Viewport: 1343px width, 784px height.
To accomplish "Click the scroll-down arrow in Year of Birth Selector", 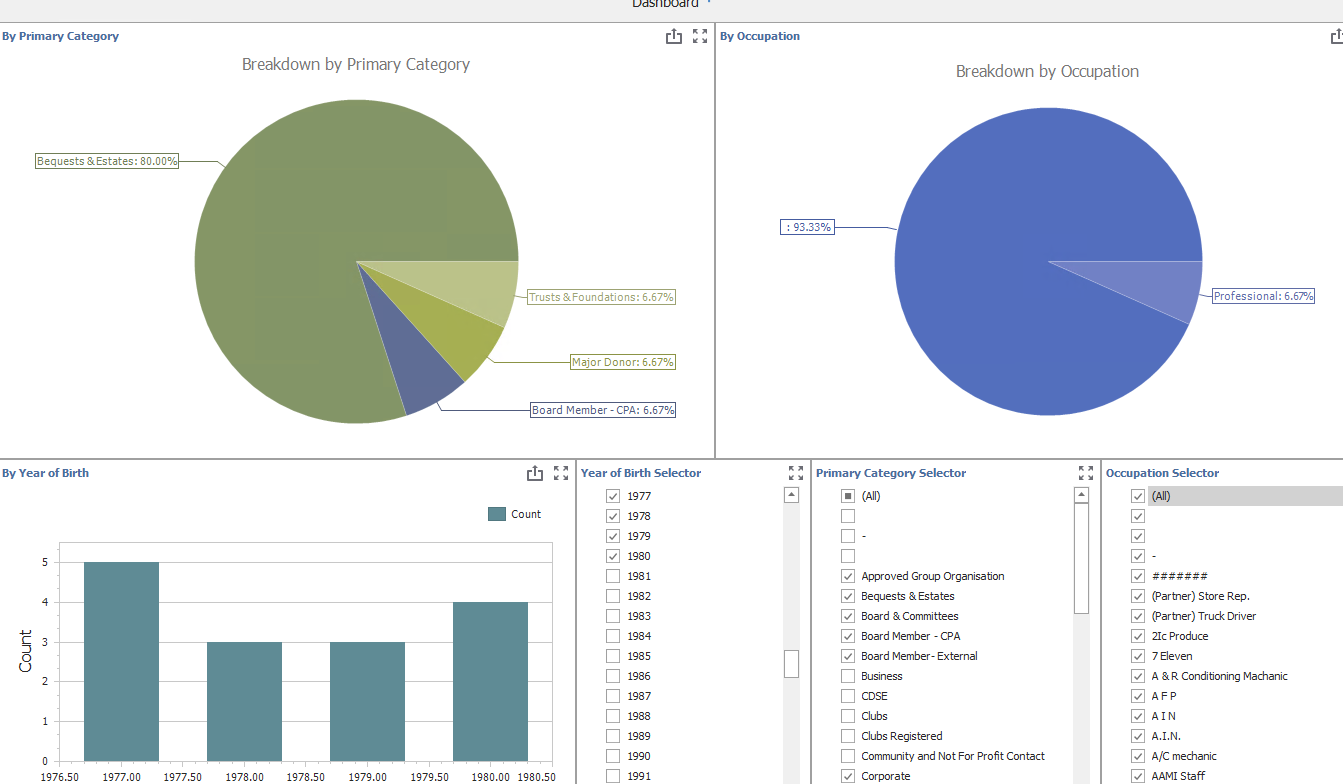I will point(791,778).
